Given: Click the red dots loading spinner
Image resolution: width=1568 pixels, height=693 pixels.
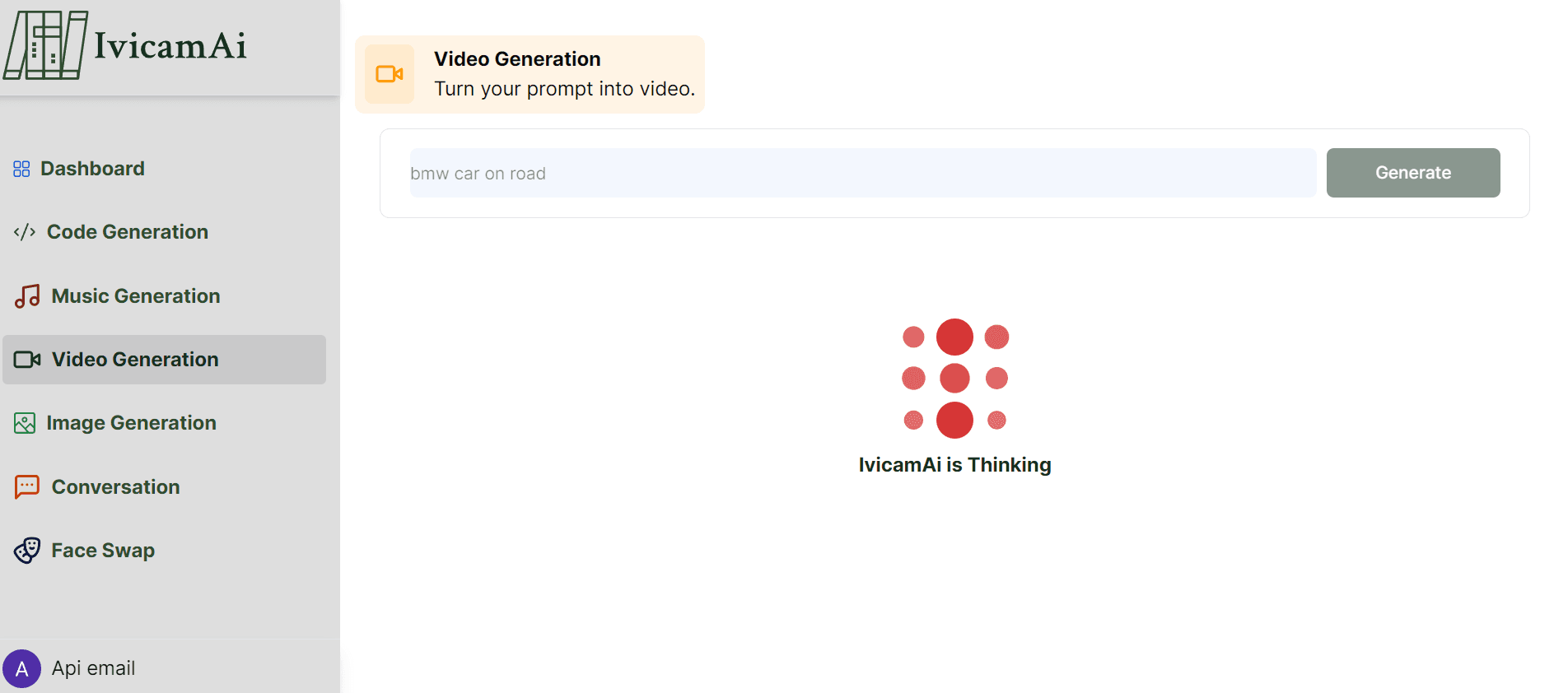Looking at the screenshot, I should 955,379.
